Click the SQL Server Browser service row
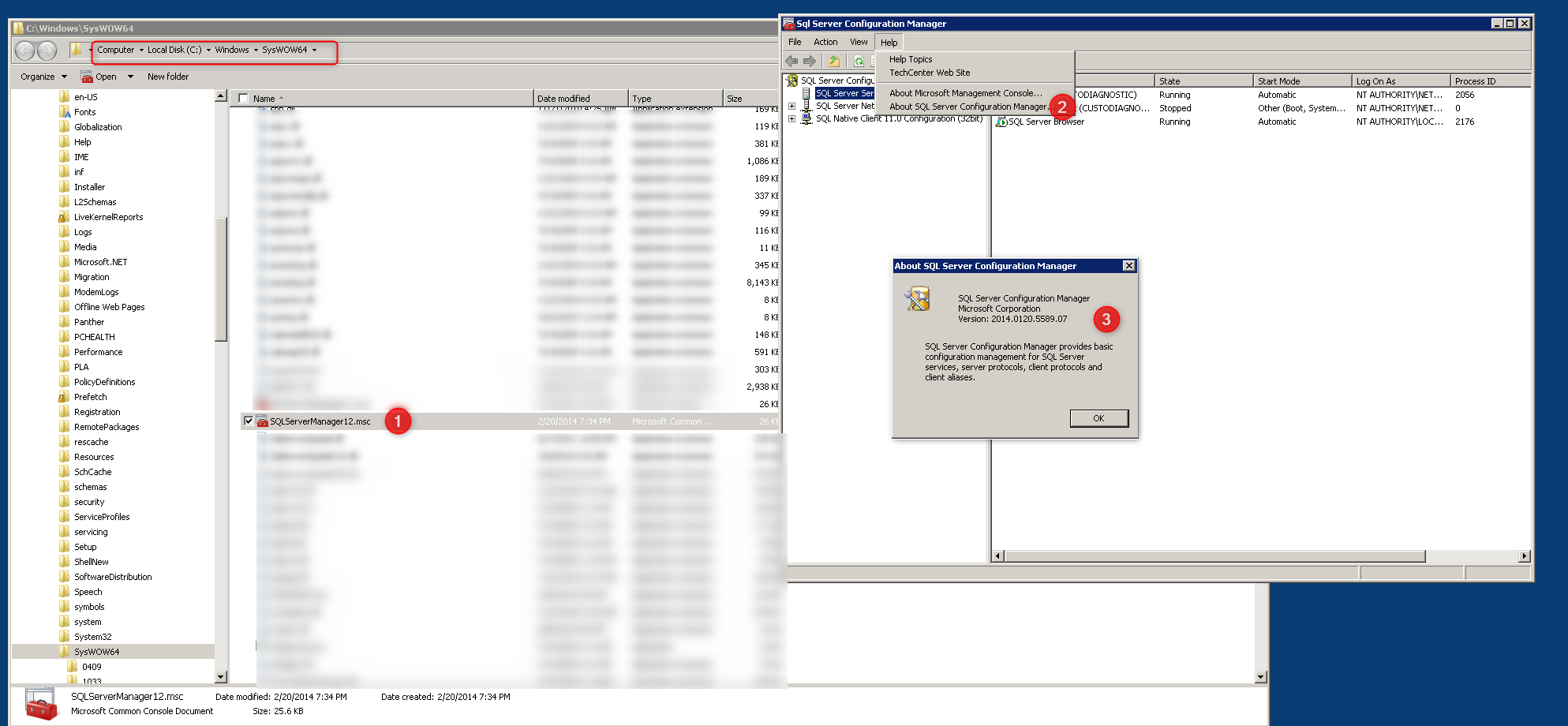This screenshot has width=1568, height=726. click(x=1261, y=122)
